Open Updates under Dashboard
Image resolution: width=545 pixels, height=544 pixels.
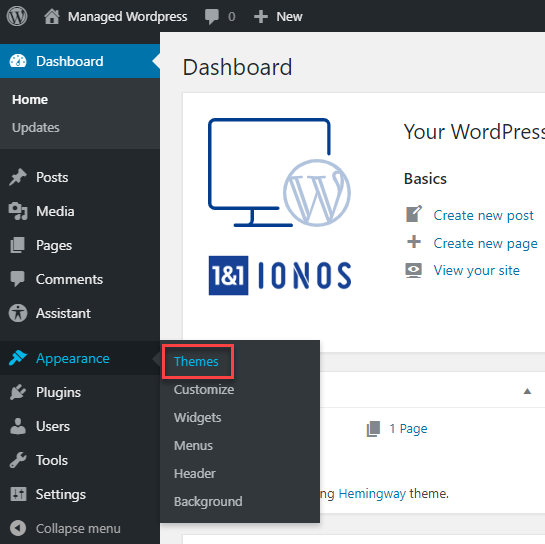point(36,128)
